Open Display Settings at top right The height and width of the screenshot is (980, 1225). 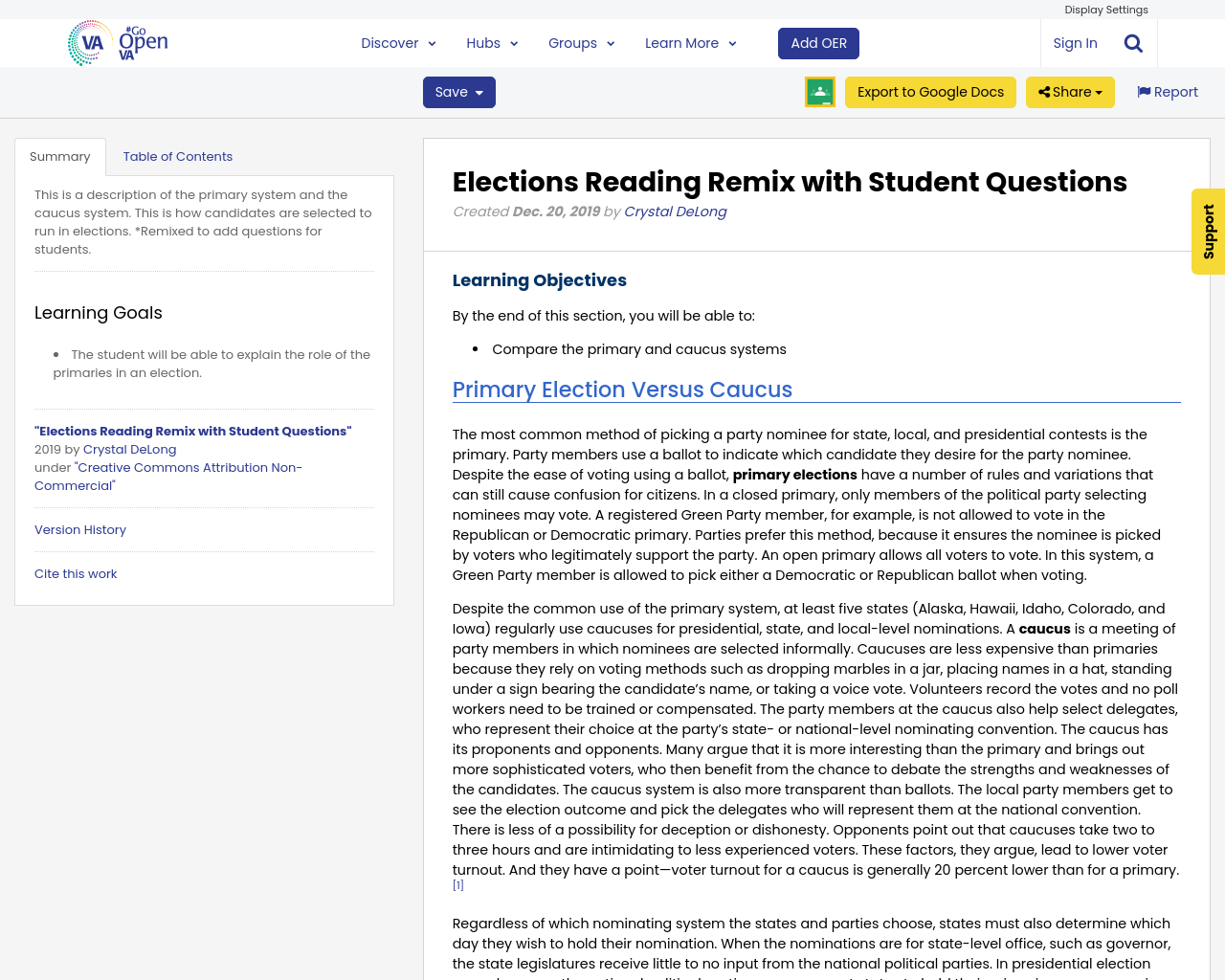tap(1106, 9)
